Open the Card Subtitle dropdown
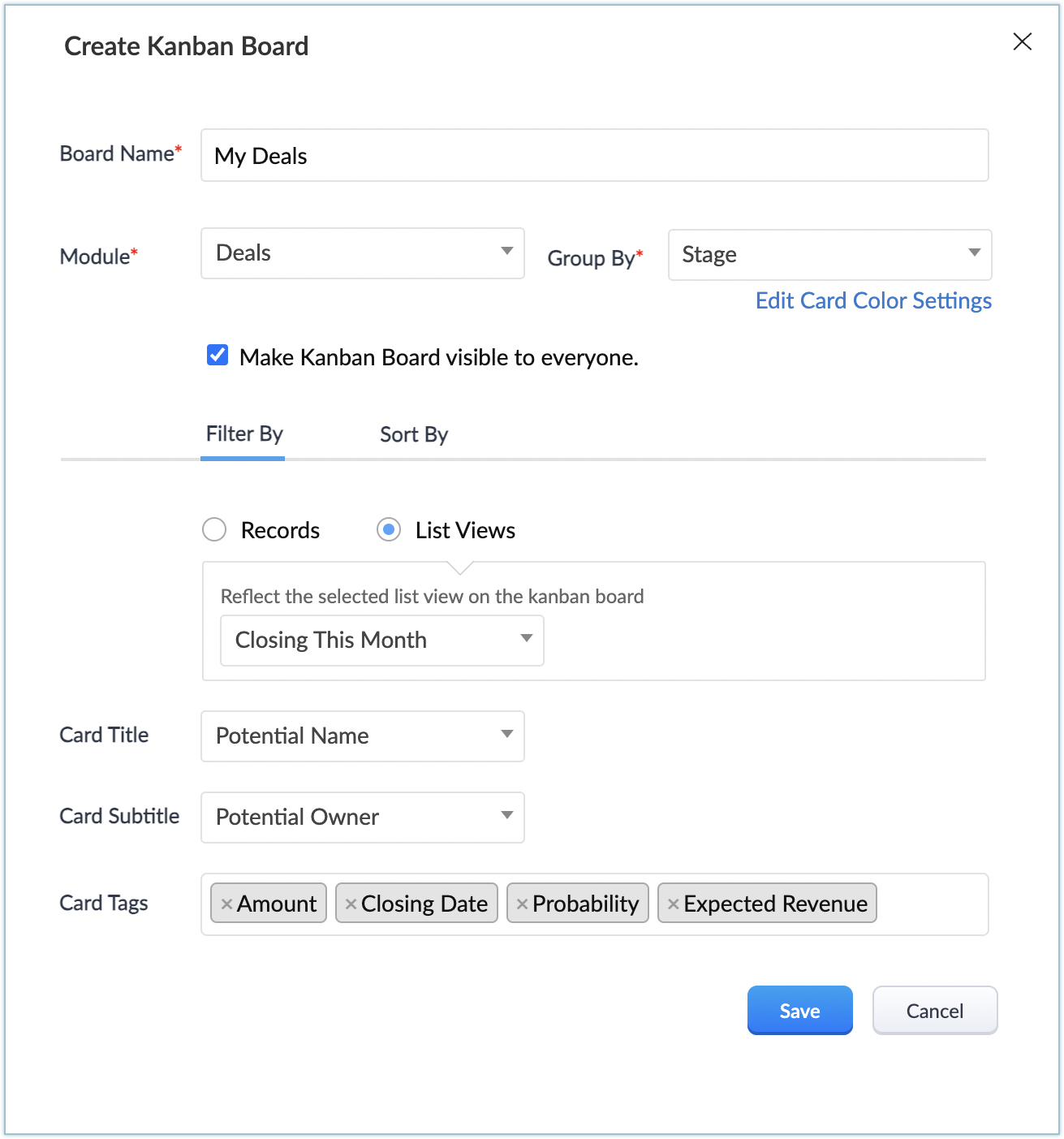This screenshot has height=1139, width=1064. (x=362, y=818)
